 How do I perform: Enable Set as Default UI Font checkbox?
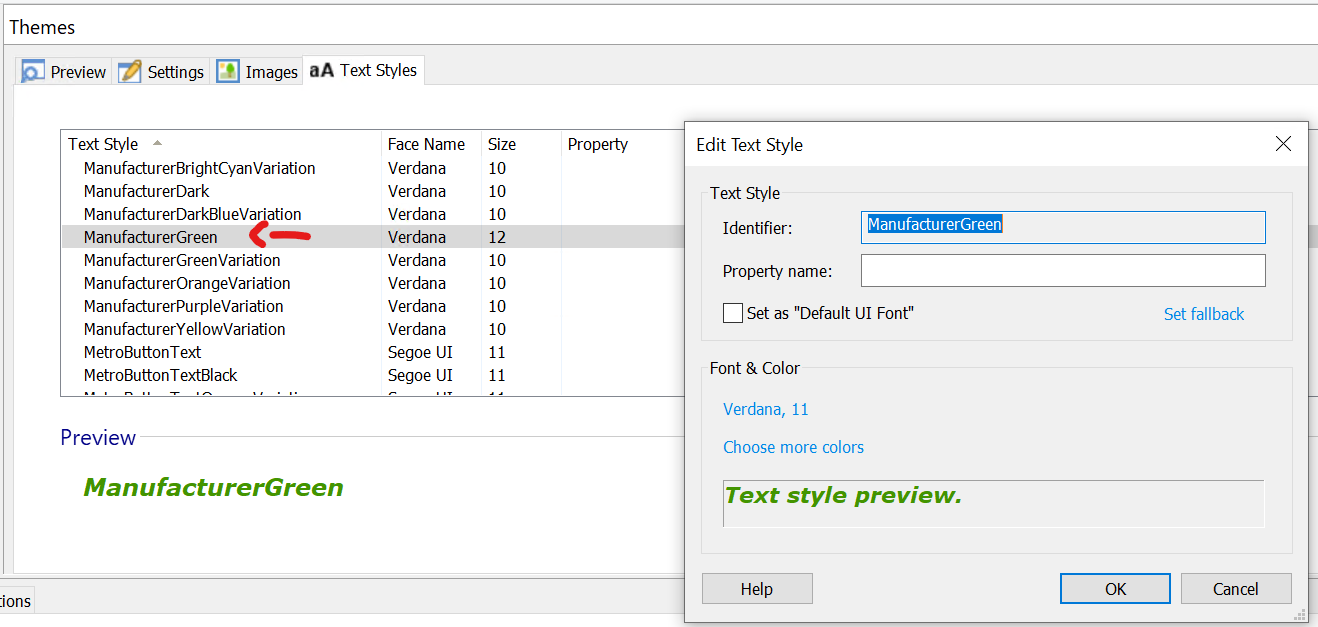pos(733,314)
